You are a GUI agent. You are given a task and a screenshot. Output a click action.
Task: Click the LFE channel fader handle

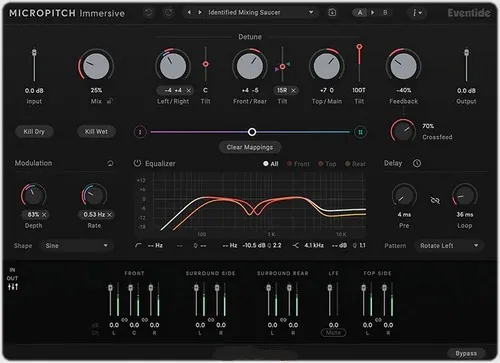pyautogui.click(x=330, y=288)
